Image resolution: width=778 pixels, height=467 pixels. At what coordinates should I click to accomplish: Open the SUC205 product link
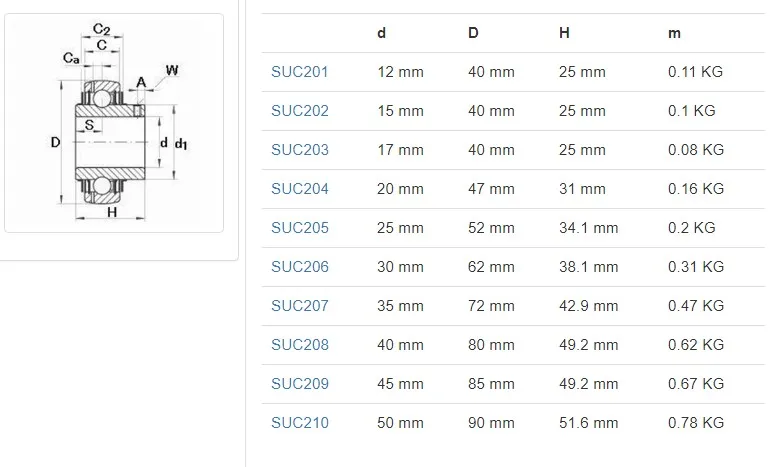[x=300, y=228]
